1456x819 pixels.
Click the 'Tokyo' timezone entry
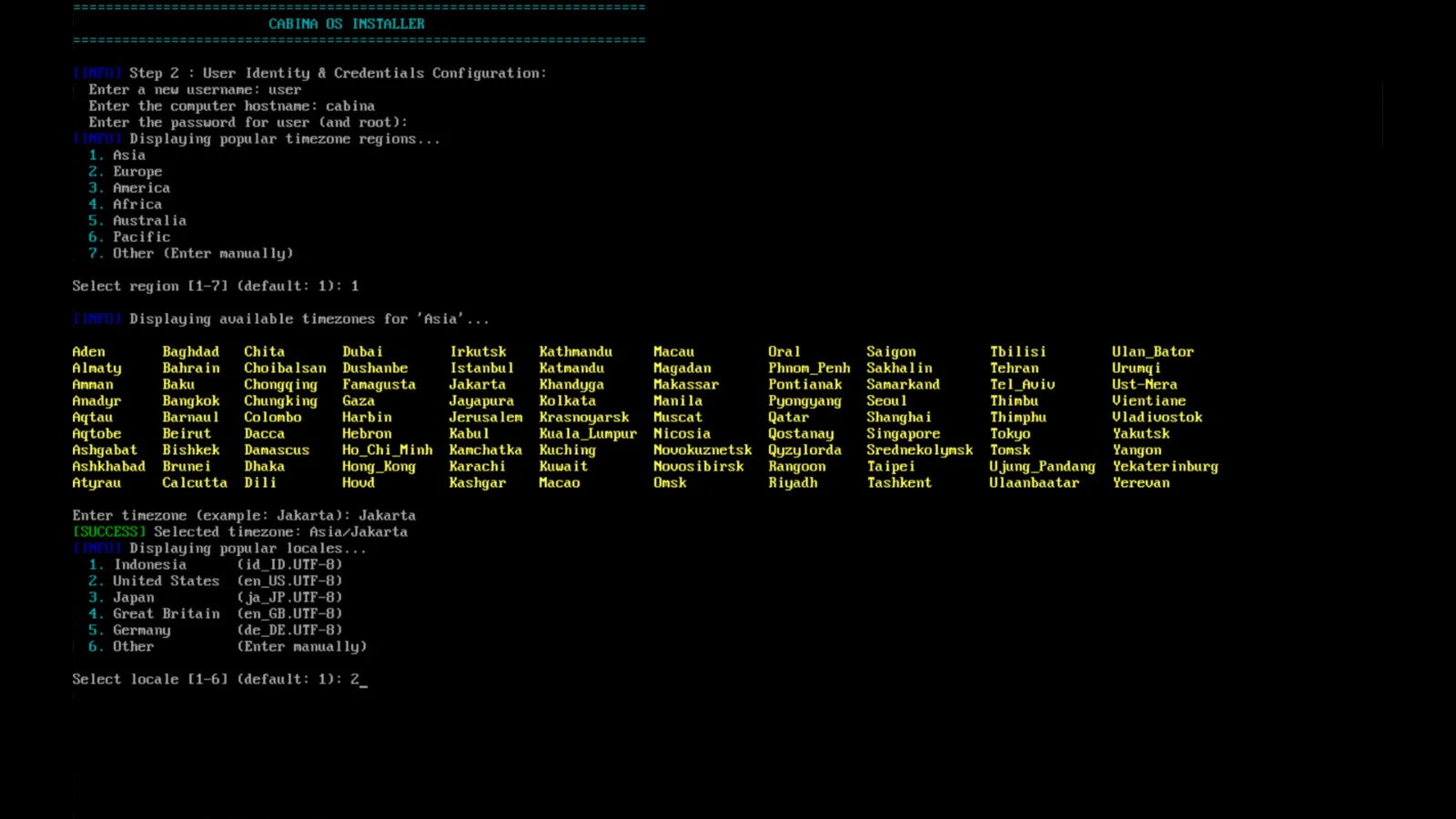click(x=1010, y=433)
